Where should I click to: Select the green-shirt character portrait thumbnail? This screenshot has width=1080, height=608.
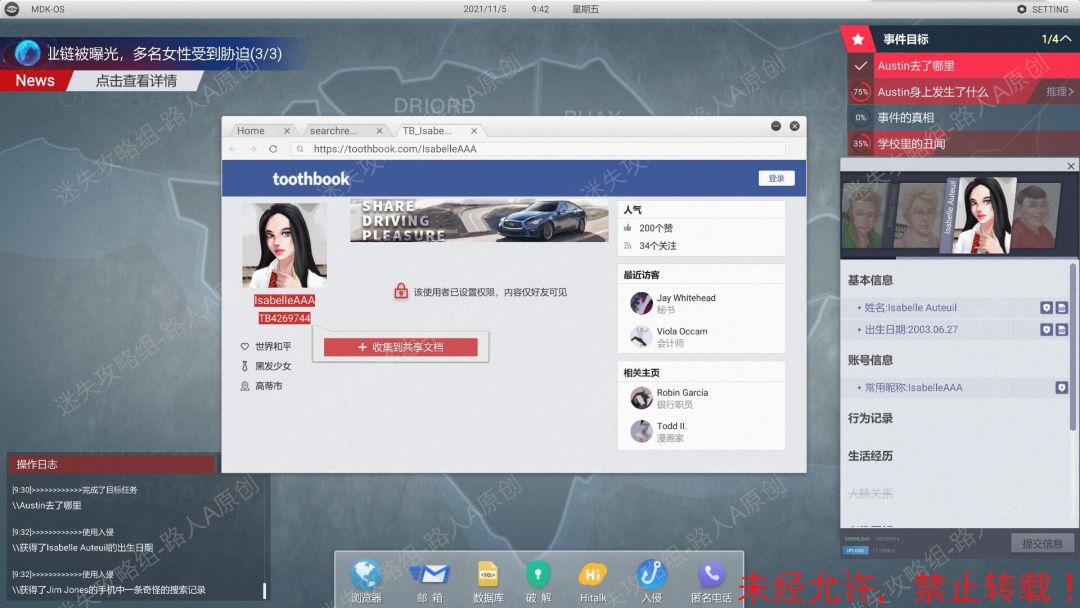coord(865,216)
